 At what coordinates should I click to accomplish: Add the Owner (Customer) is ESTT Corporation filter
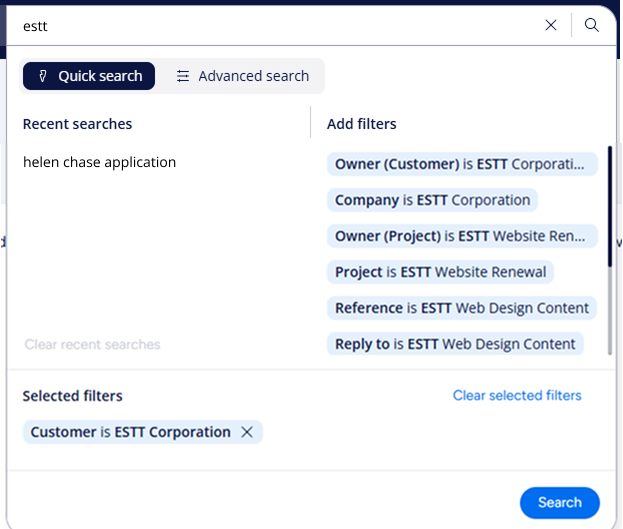tap(461, 164)
